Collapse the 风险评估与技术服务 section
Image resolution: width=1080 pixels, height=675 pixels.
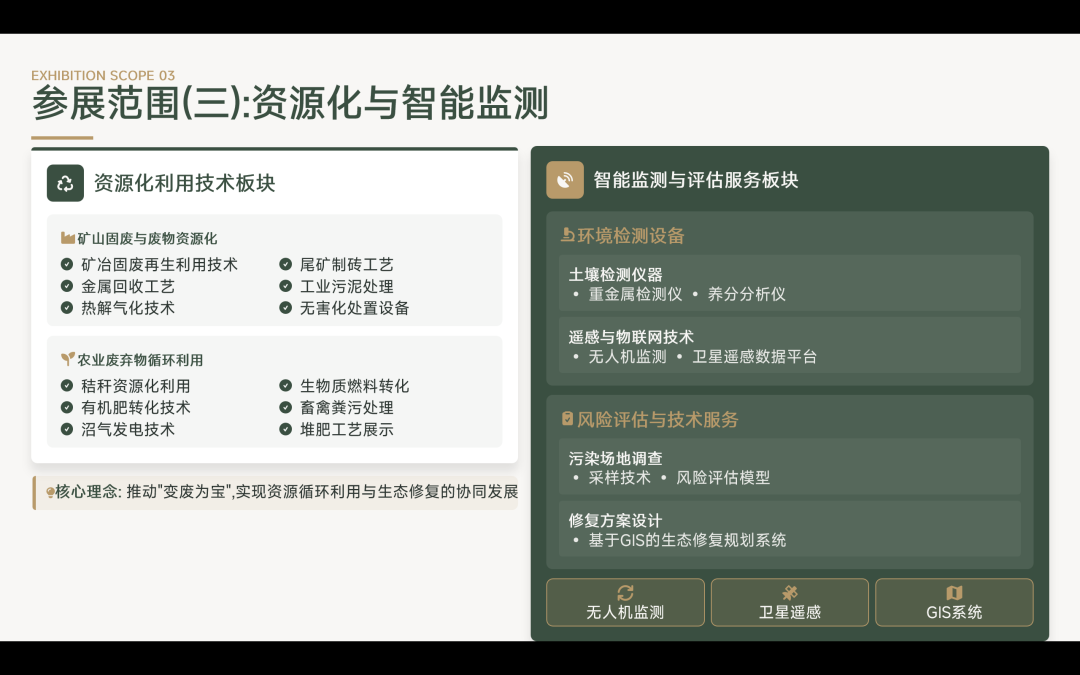(x=650, y=419)
